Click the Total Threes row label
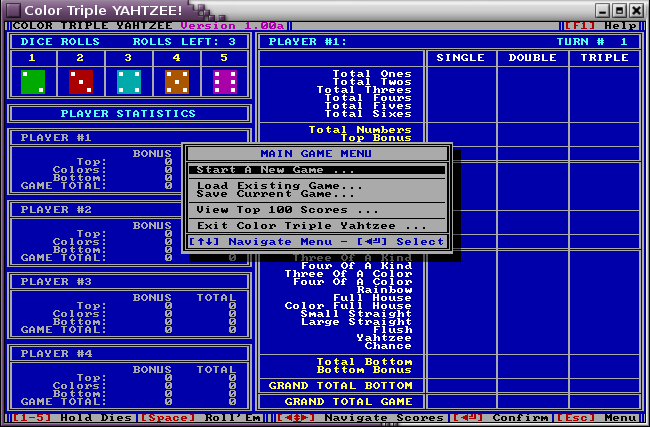Screen dimensions: 650x427 point(364,90)
